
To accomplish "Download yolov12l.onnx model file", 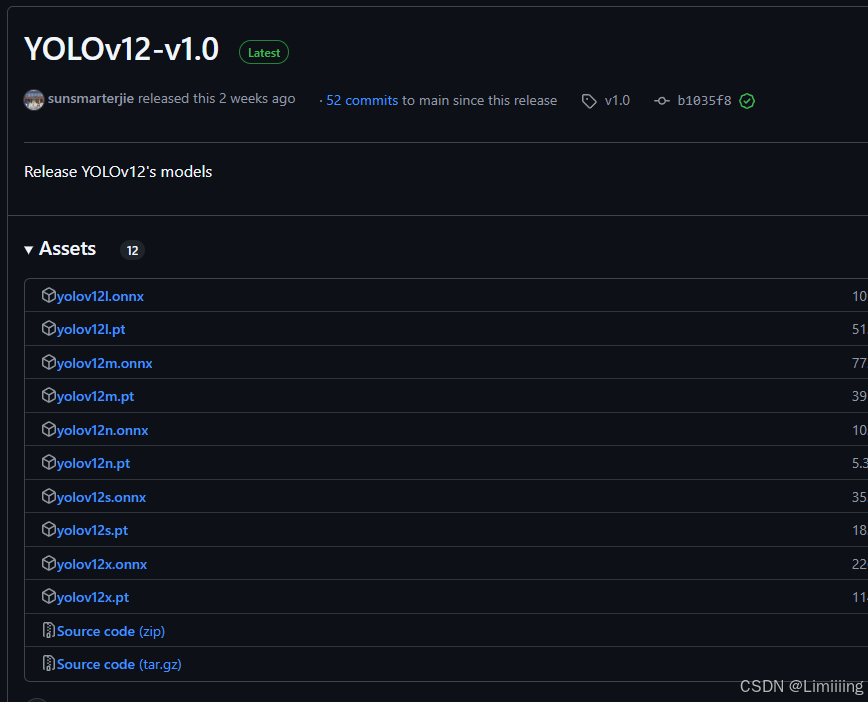I will (100, 296).
